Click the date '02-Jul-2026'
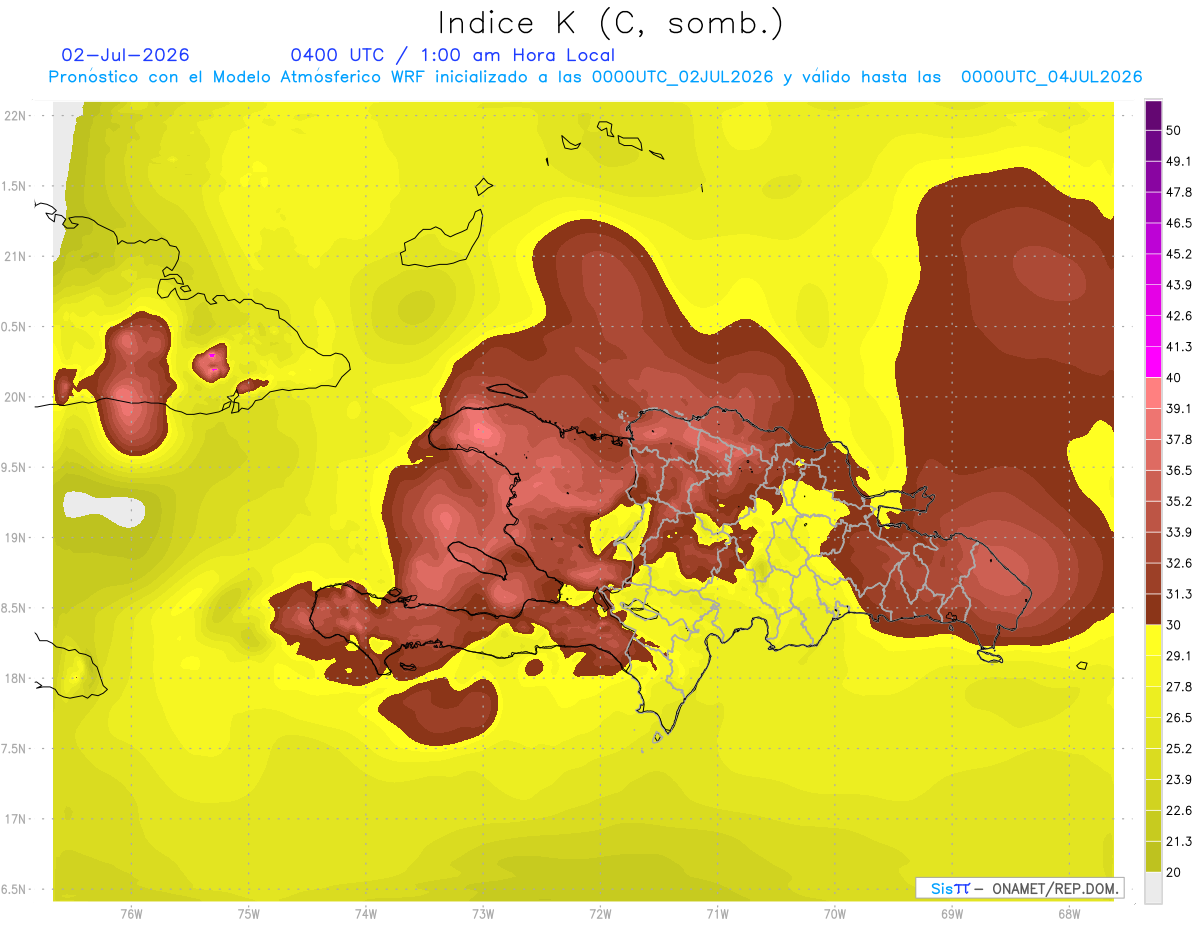This screenshot has height=927, width=1200. [x=126, y=55]
